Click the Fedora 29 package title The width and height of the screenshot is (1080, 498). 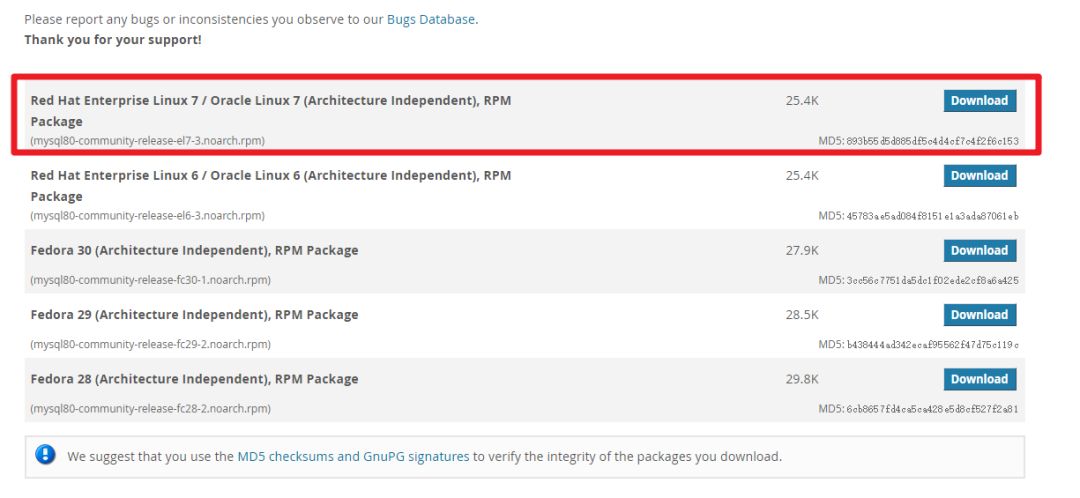pos(194,314)
